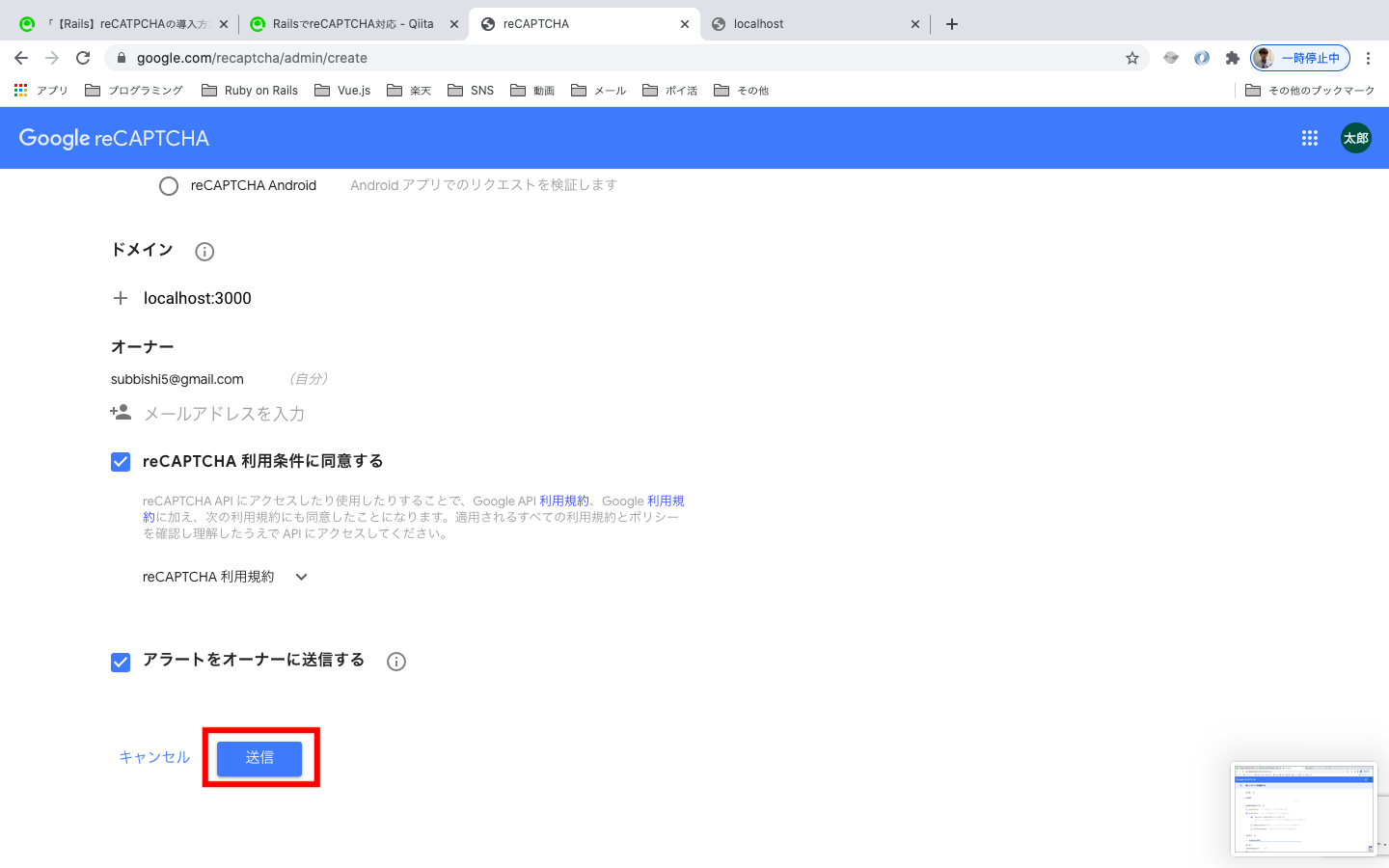The height and width of the screenshot is (868, 1389).
Task: Open a new browser tab
Action: 952,24
